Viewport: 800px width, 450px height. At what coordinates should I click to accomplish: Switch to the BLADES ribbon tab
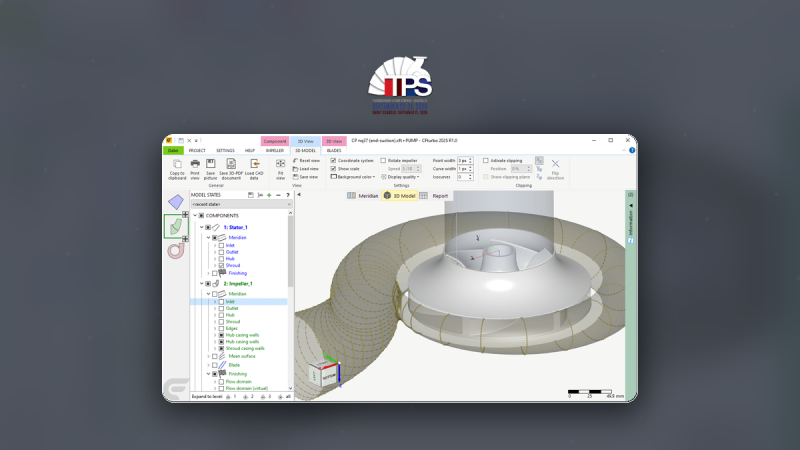[334, 151]
